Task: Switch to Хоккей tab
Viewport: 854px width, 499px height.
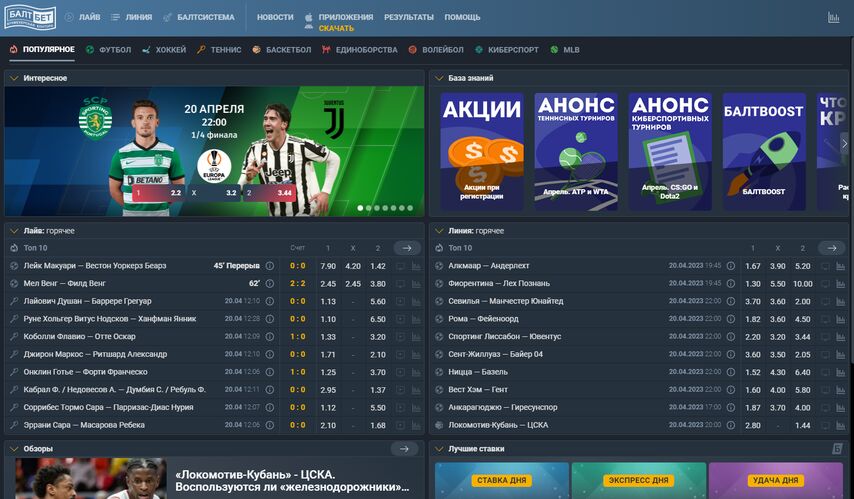Action: [x=164, y=50]
